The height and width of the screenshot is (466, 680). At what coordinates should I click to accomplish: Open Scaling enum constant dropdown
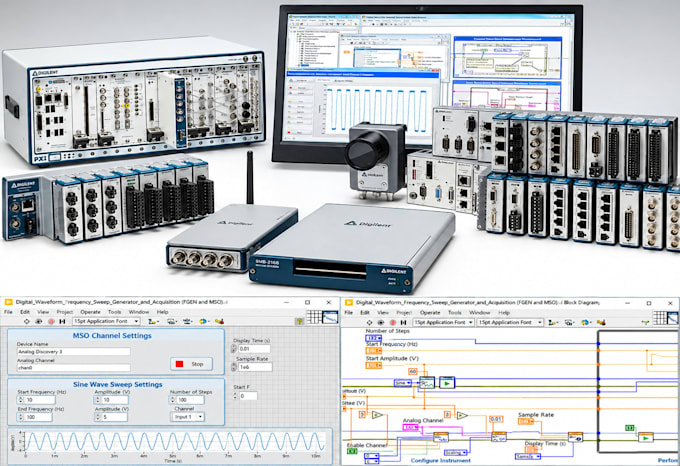click(x=456, y=453)
